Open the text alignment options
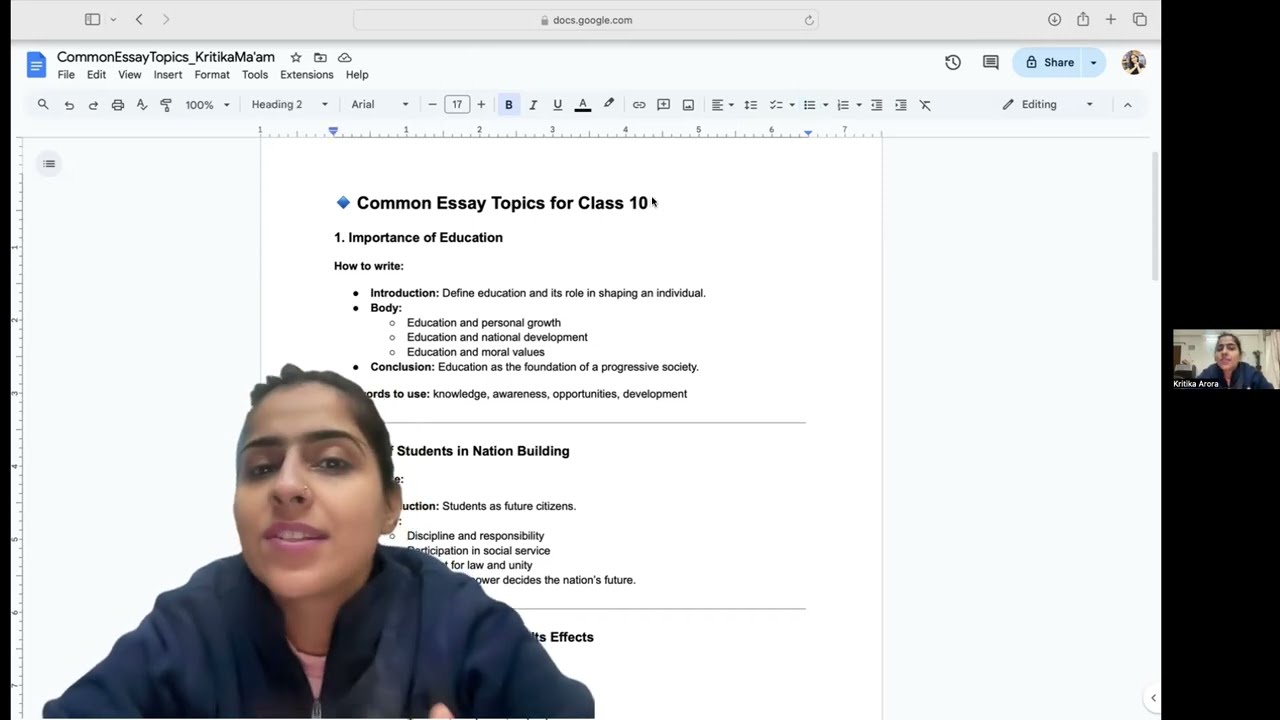1280x720 pixels. (722, 104)
